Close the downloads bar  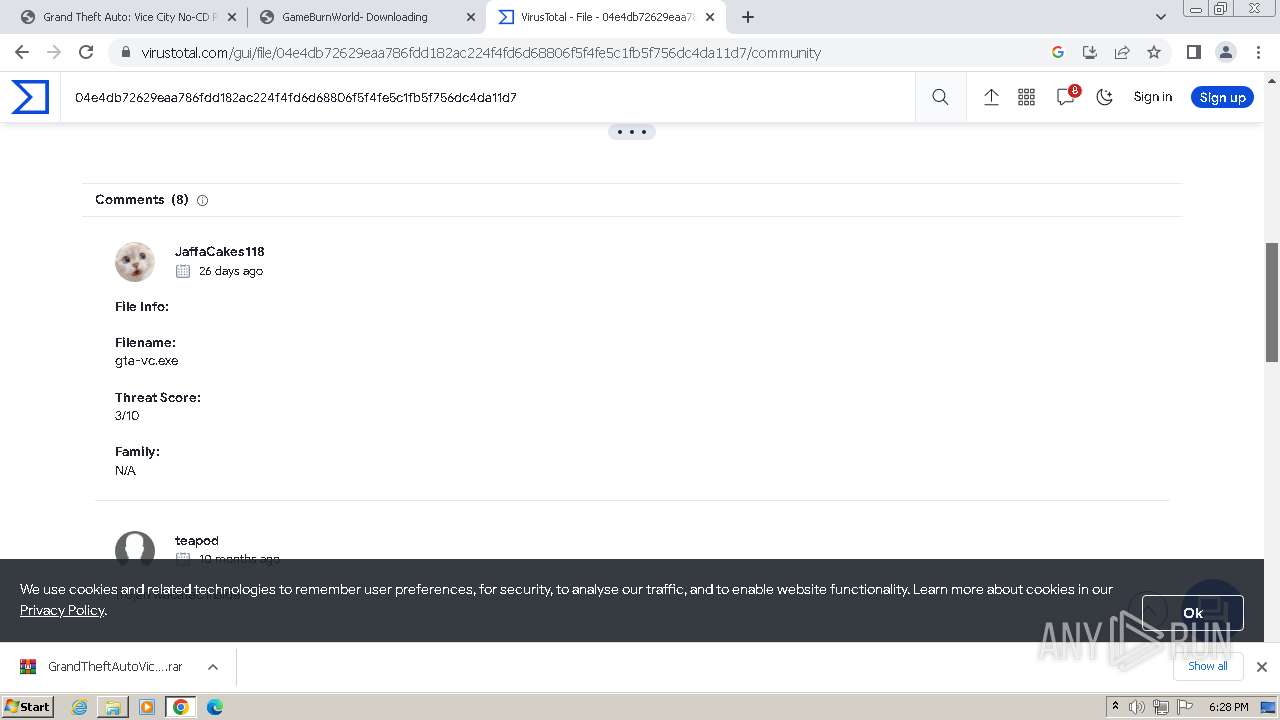[x=1261, y=667]
